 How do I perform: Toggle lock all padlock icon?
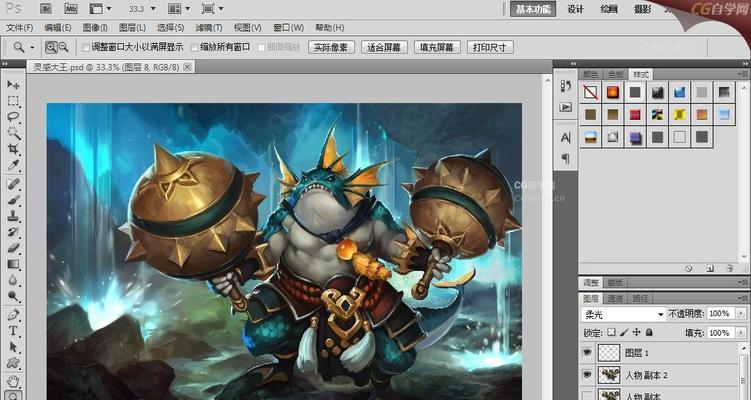click(649, 332)
